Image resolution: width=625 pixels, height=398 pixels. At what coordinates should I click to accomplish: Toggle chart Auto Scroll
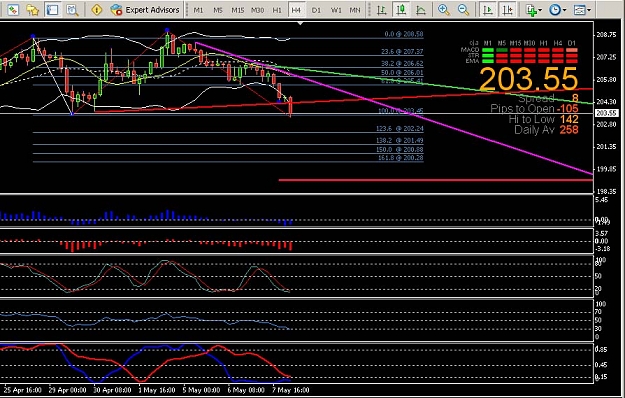(487, 10)
